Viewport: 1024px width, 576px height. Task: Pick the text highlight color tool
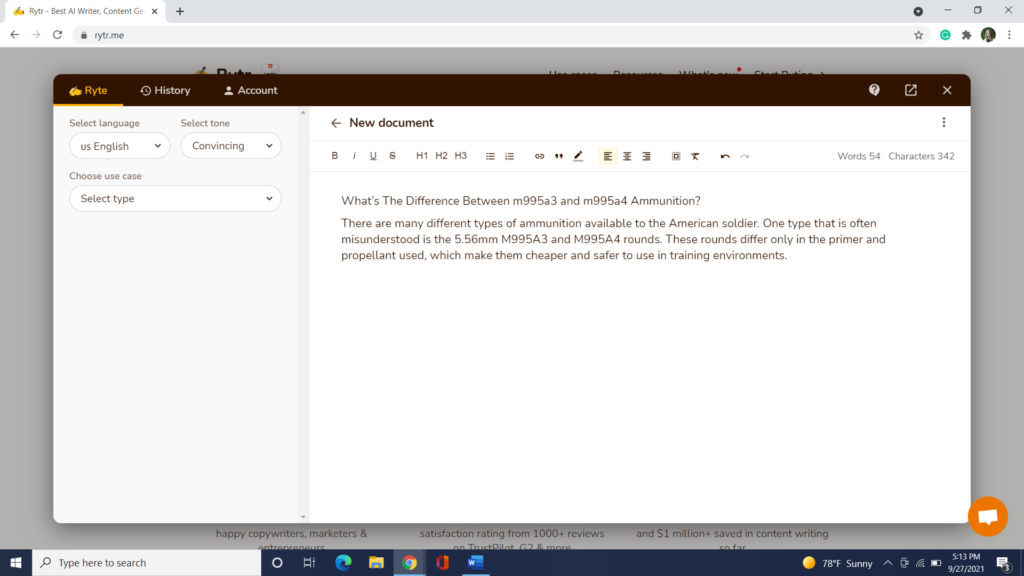point(578,156)
